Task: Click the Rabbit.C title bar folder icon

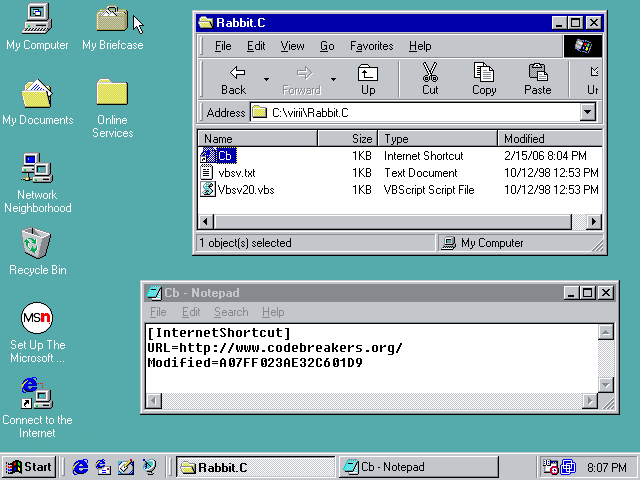Action: [x=206, y=22]
